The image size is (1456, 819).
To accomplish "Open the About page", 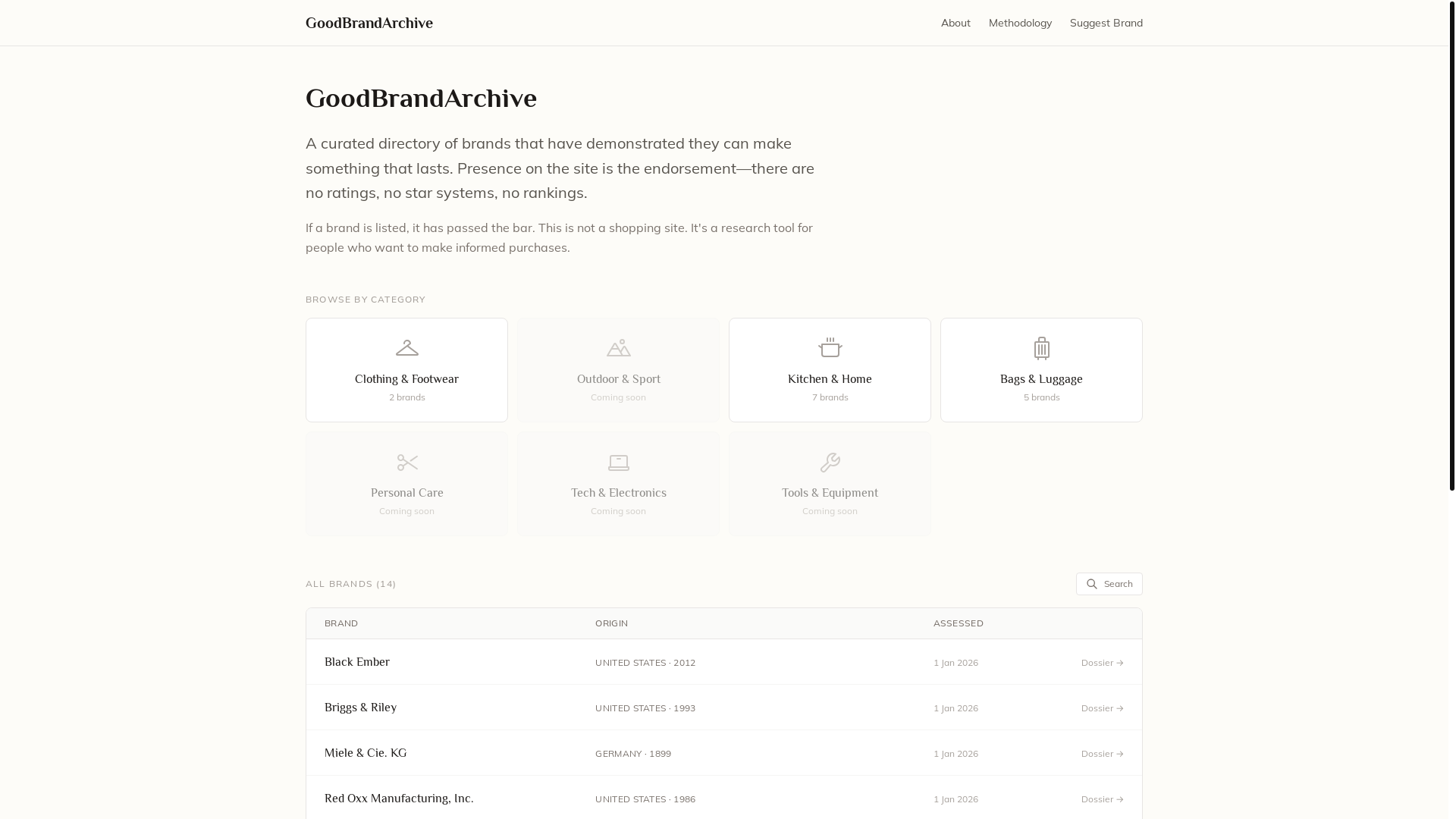I will pyautogui.click(x=955, y=23).
